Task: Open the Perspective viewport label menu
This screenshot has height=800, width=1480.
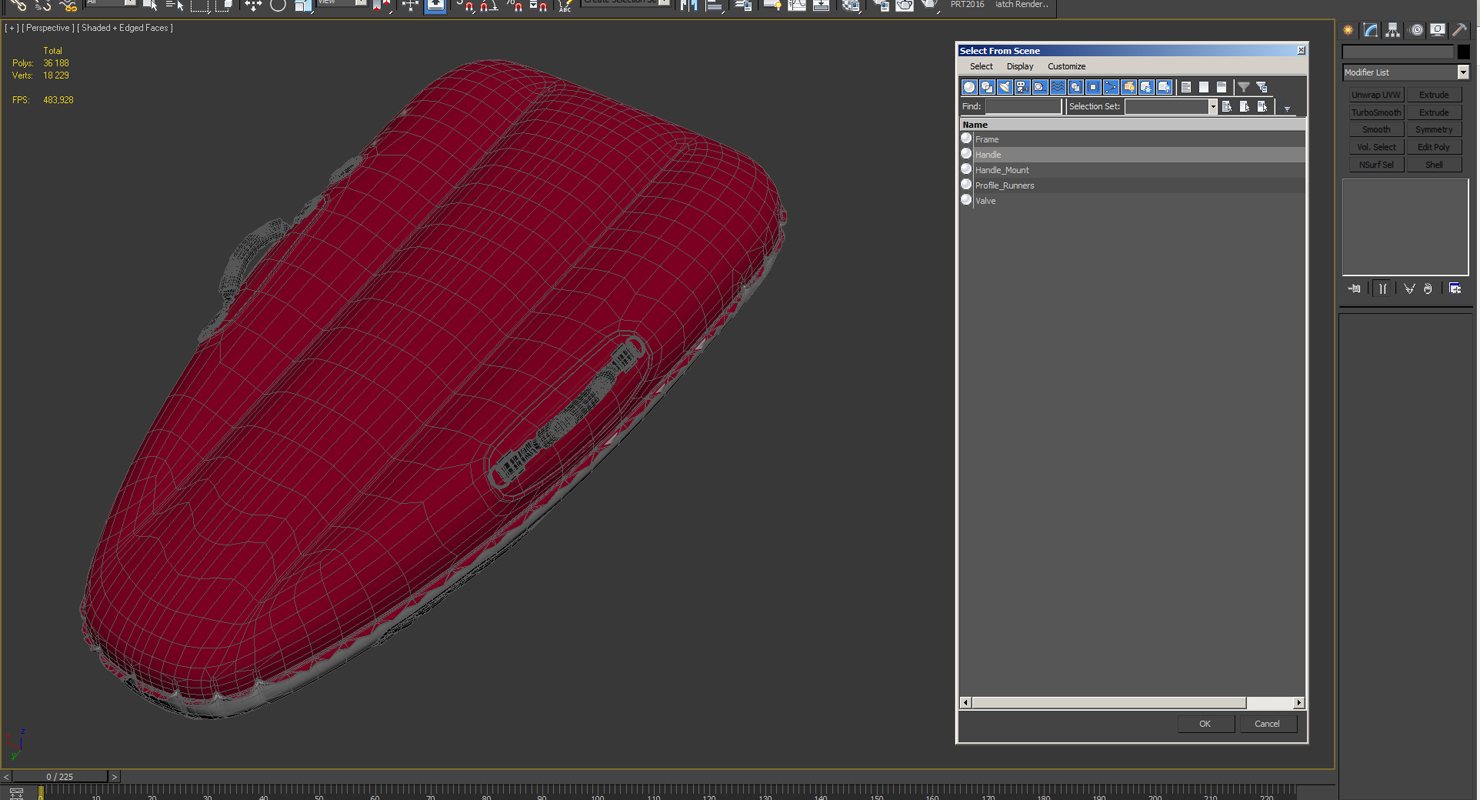Action: click(48, 28)
